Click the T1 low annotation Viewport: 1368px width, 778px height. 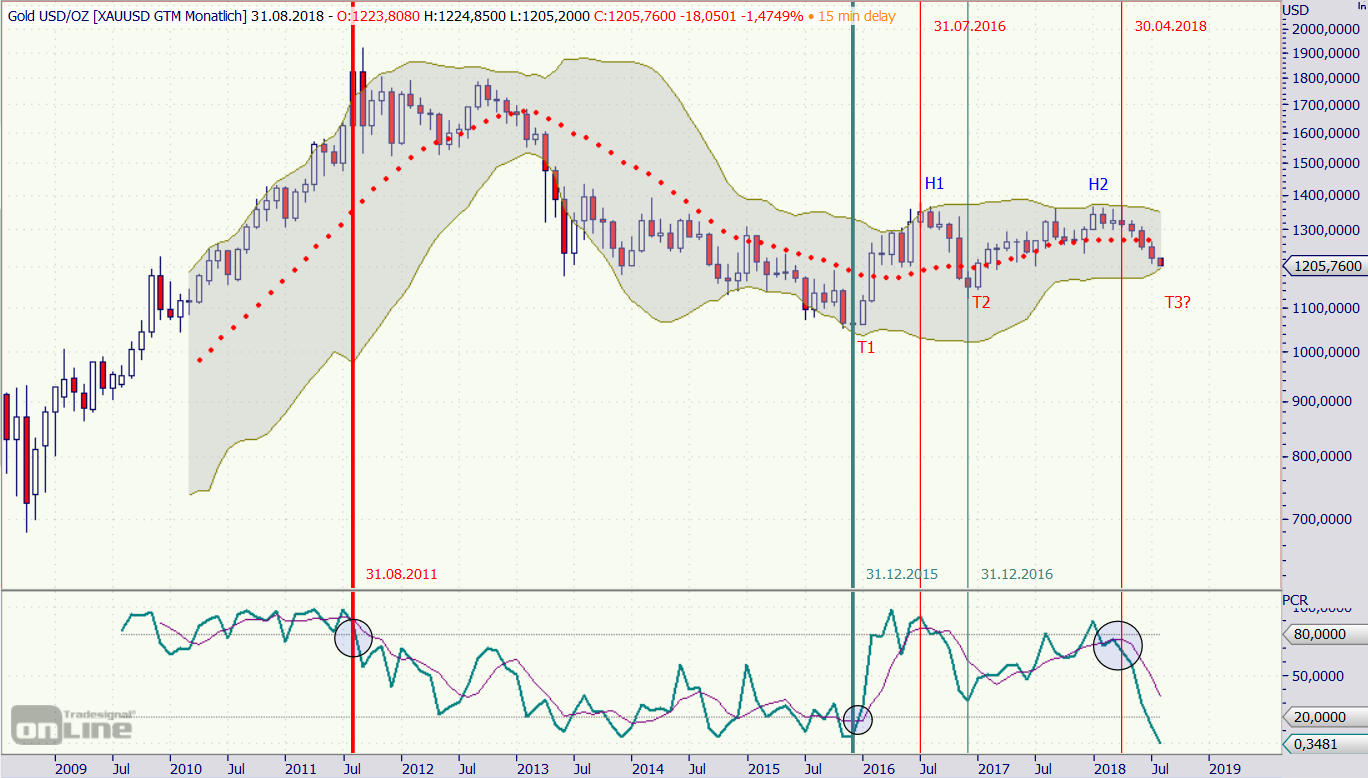(866, 347)
